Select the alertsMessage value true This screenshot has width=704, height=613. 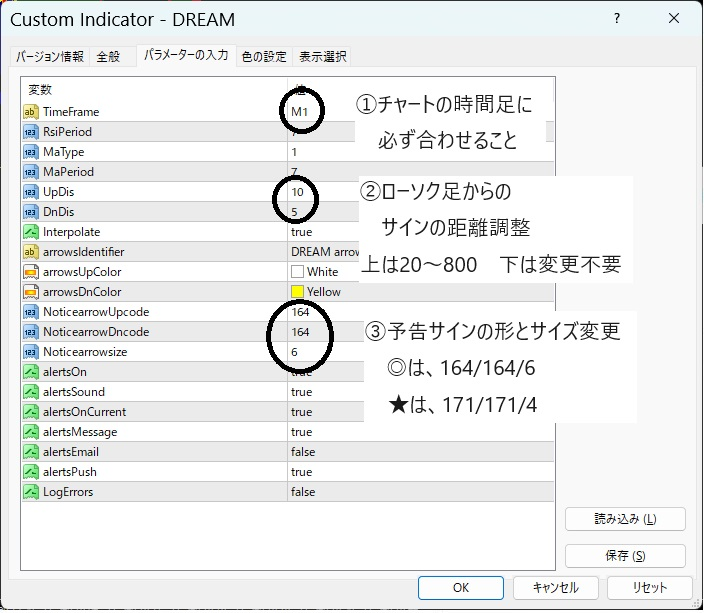pos(301,432)
